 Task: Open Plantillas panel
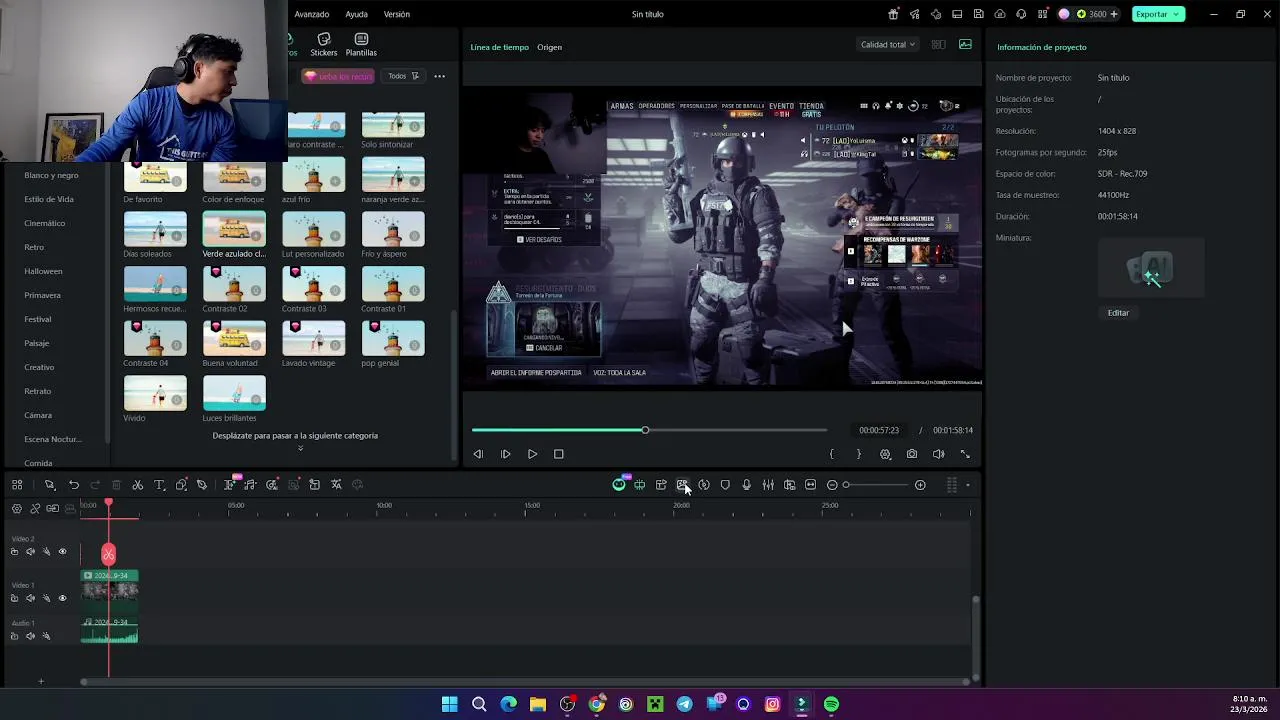point(361,45)
